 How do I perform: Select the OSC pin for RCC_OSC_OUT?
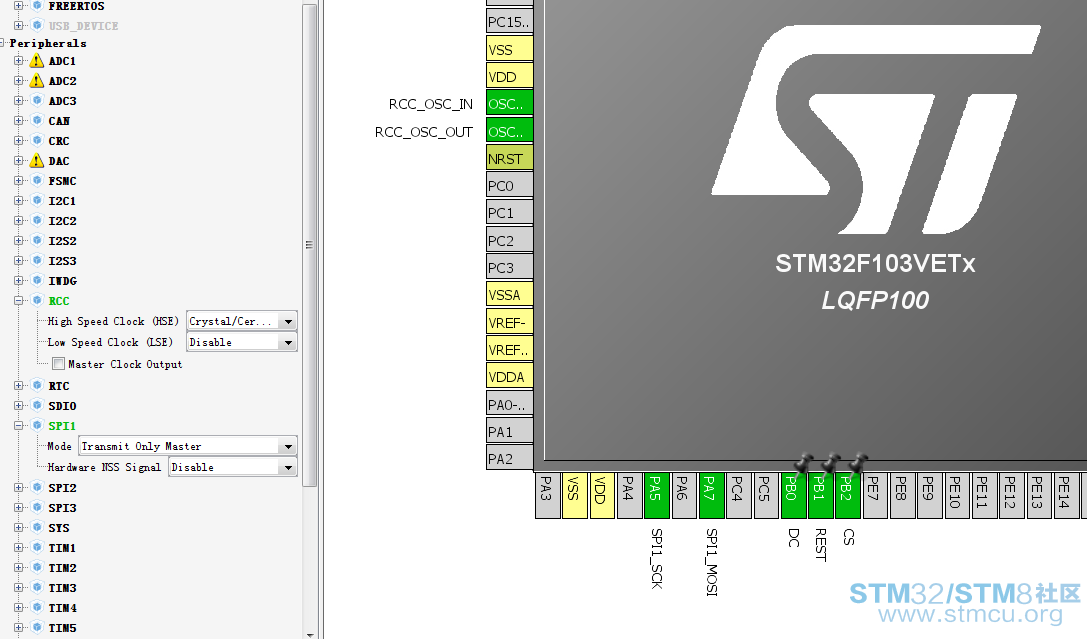[x=510, y=131]
